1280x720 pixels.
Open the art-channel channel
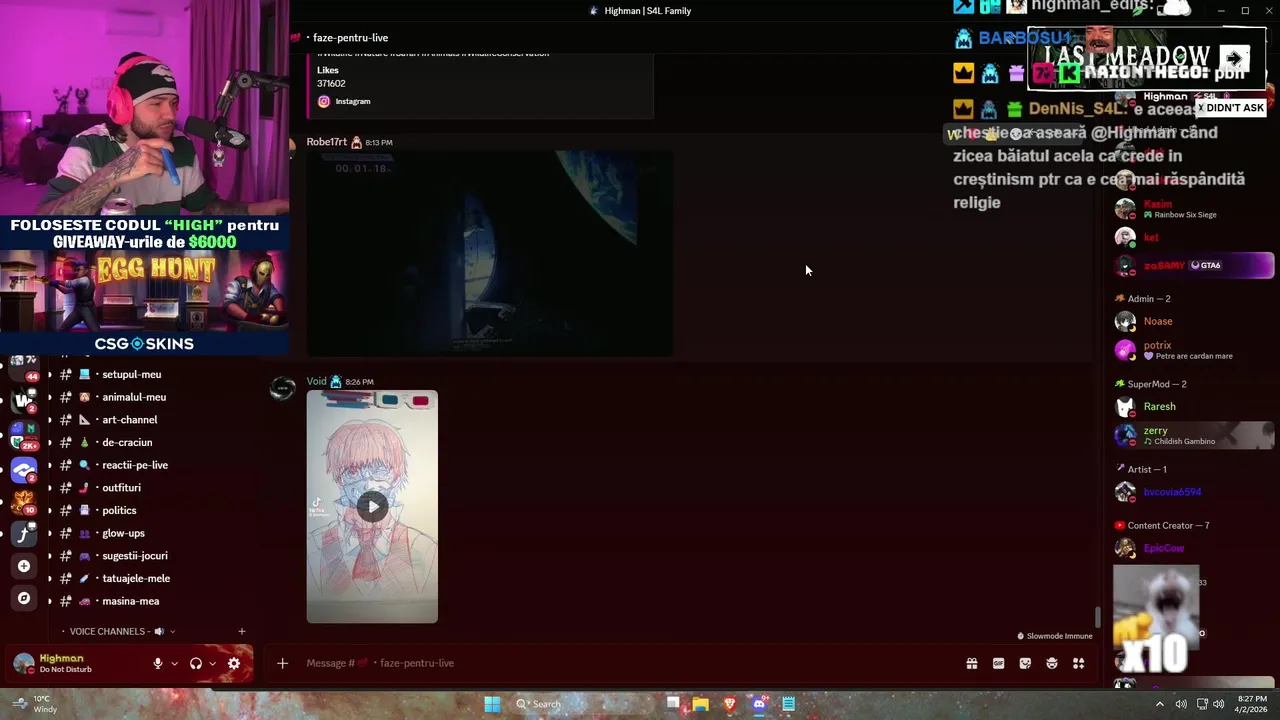point(129,420)
